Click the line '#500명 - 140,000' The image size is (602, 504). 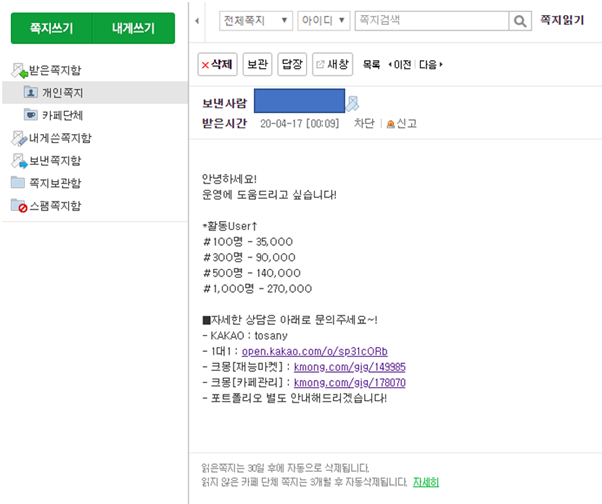[251, 273]
